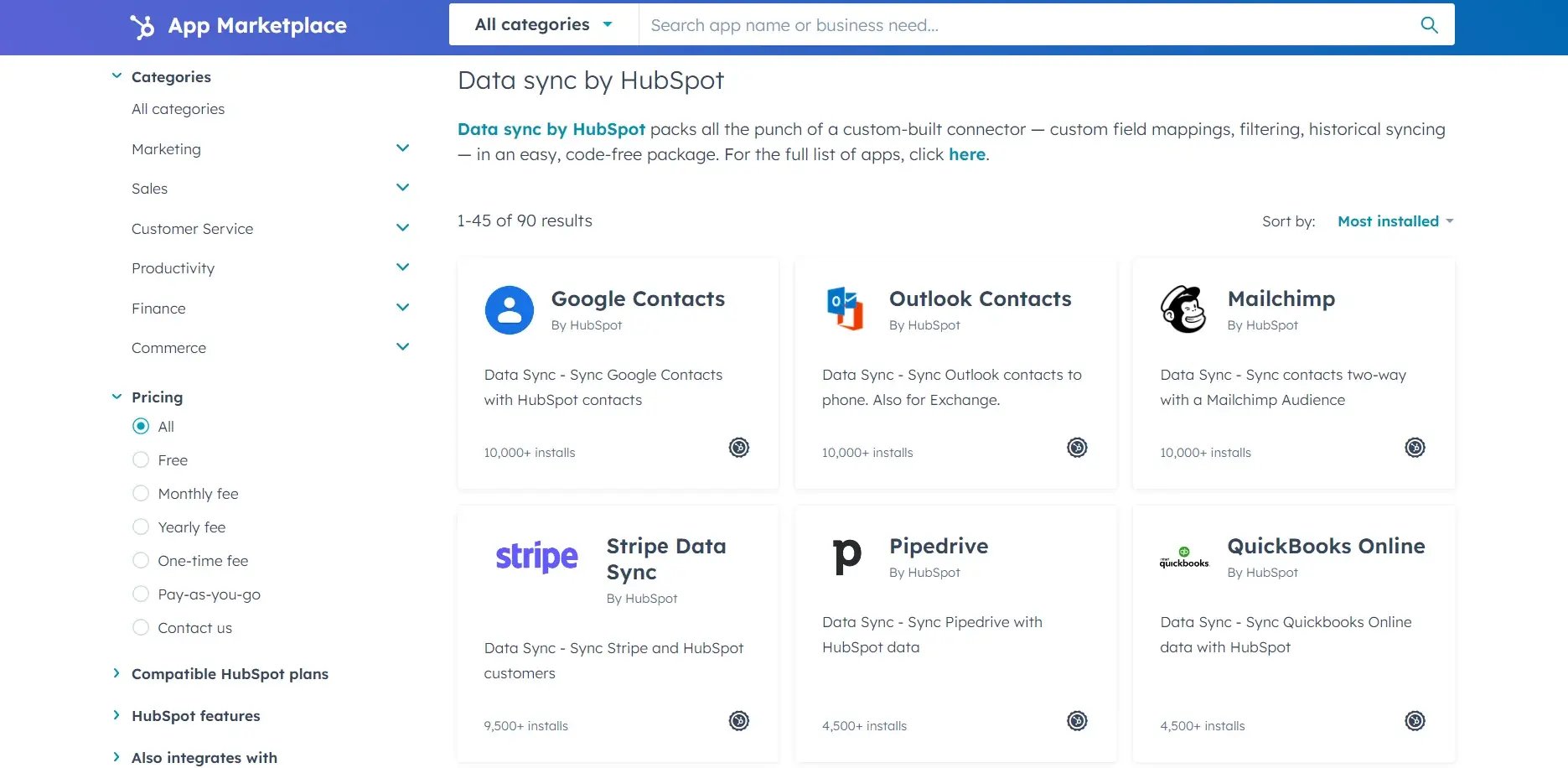The width and height of the screenshot is (1568, 768).
Task: Select the Monthly fee pricing option
Action: tap(141, 493)
